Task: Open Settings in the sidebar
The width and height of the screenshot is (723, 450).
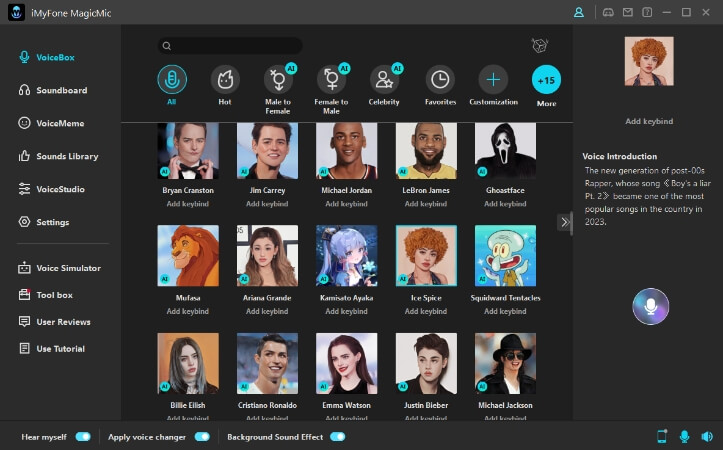Action: pyautogui.click(x=44, y=222)
